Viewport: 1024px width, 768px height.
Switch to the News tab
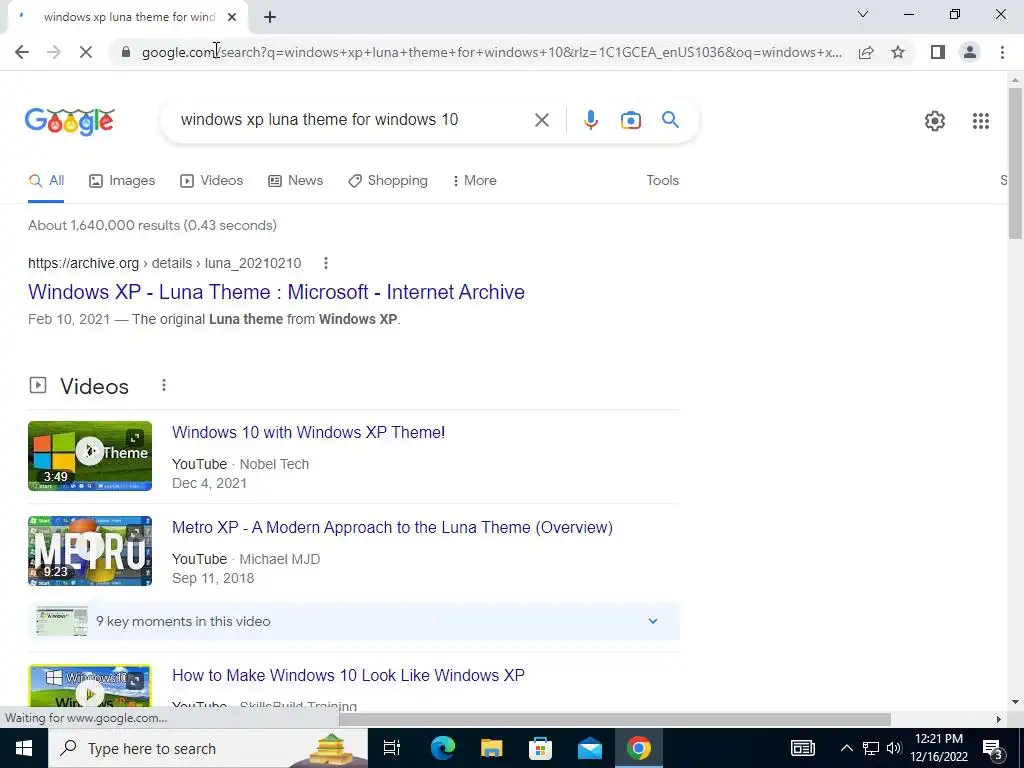(x=295, y=181)
